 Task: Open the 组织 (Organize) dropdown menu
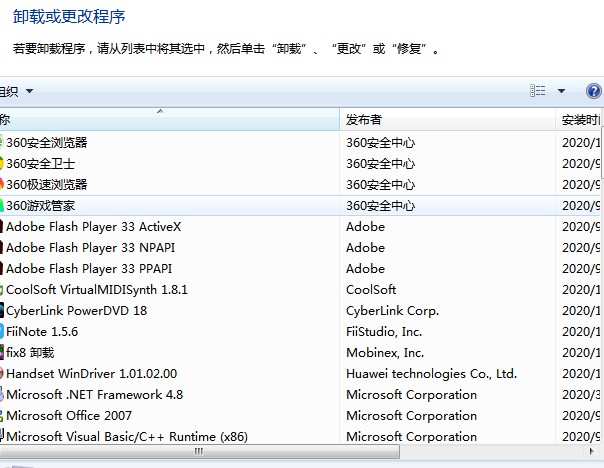tap(16, 91)
